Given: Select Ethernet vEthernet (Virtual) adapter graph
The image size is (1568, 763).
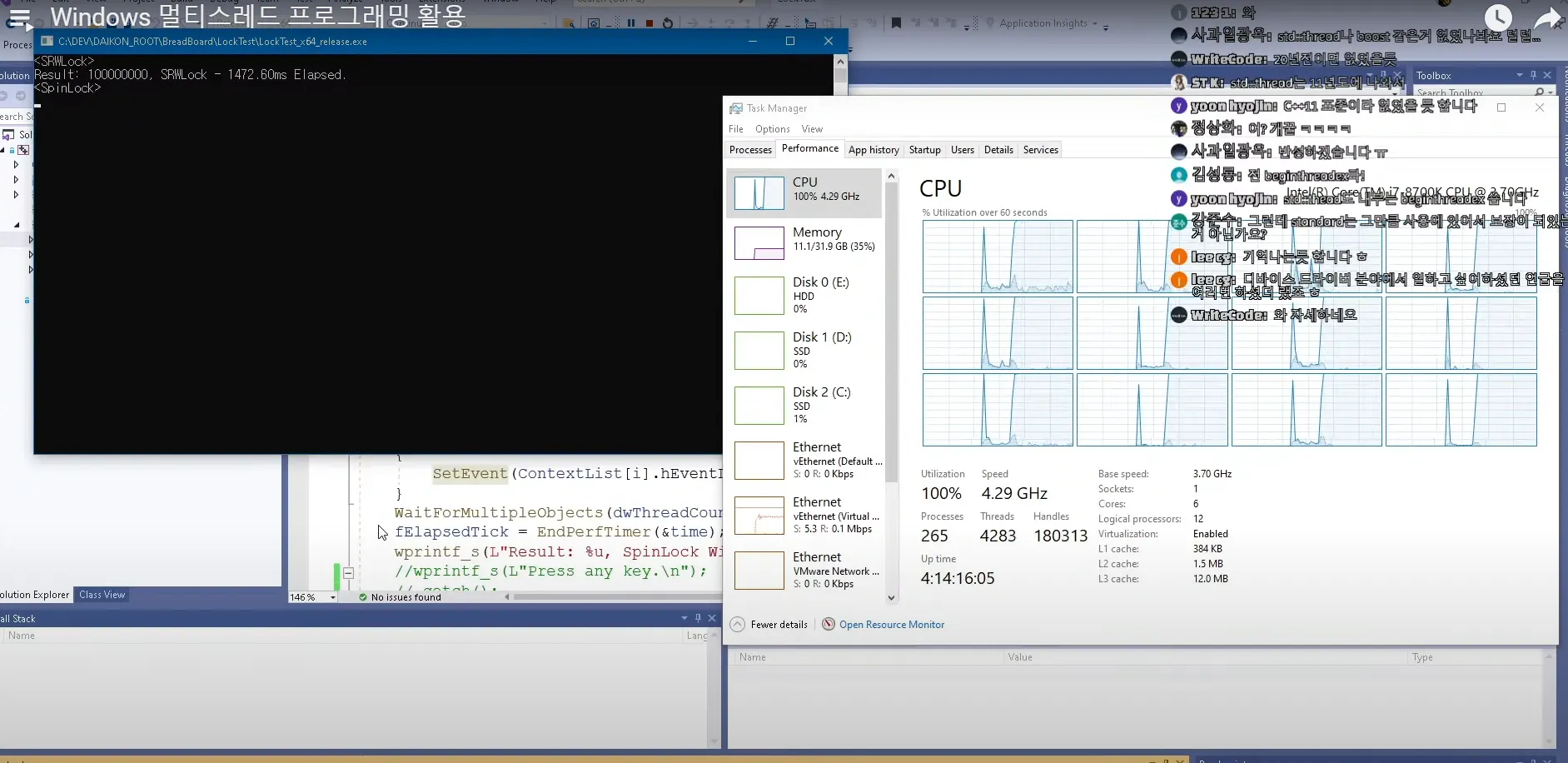Looking at the screenshot, I should (759, 516).
